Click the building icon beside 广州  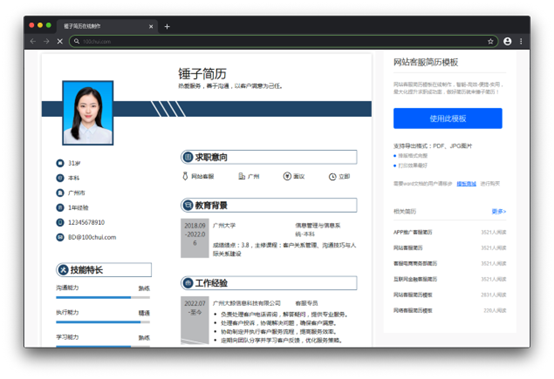pyautogui.click(x=242, y=176)
